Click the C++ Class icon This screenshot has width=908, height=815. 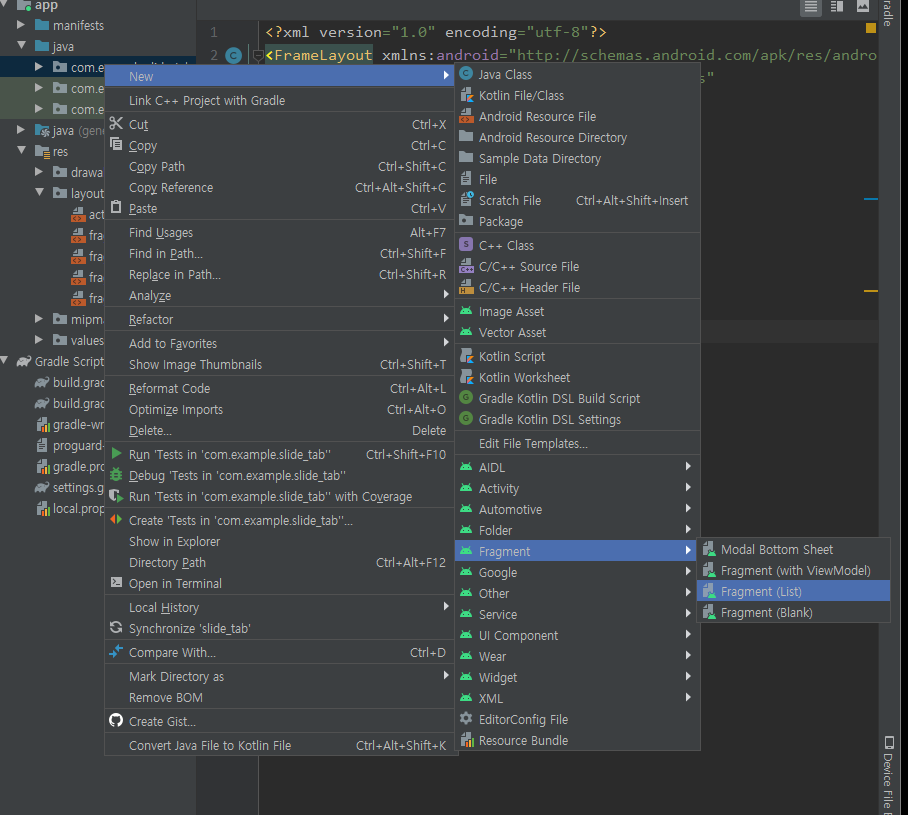(466, 245)
